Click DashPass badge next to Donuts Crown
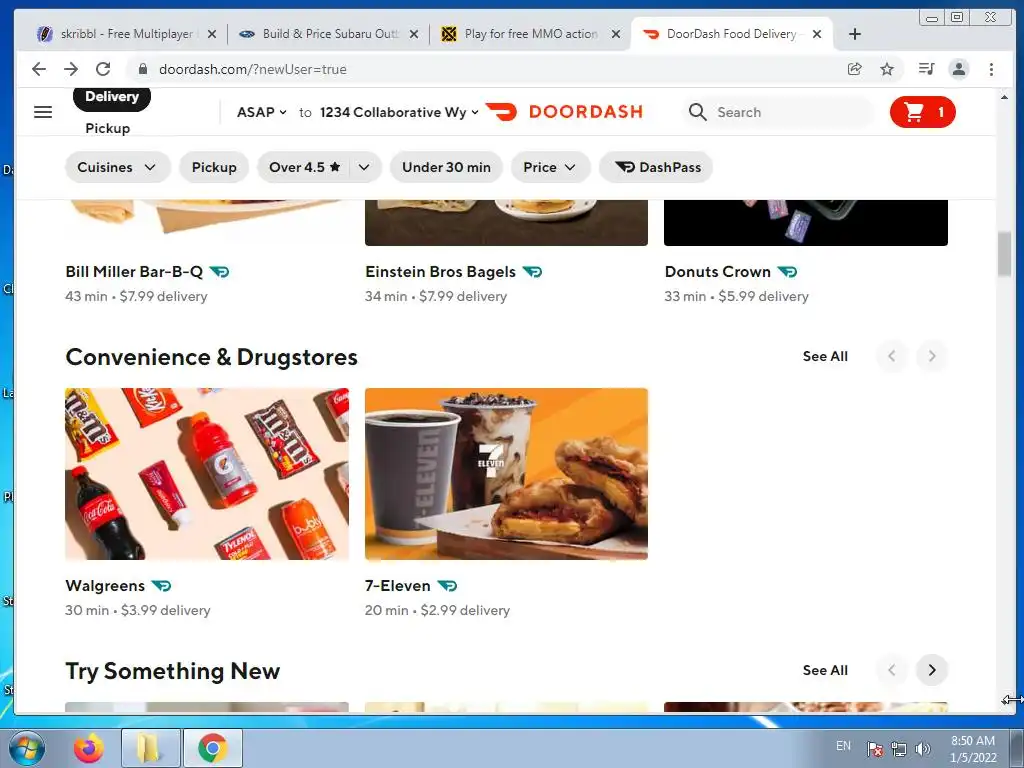Screen dimensions: 1024x768 [x=787, y=272]
